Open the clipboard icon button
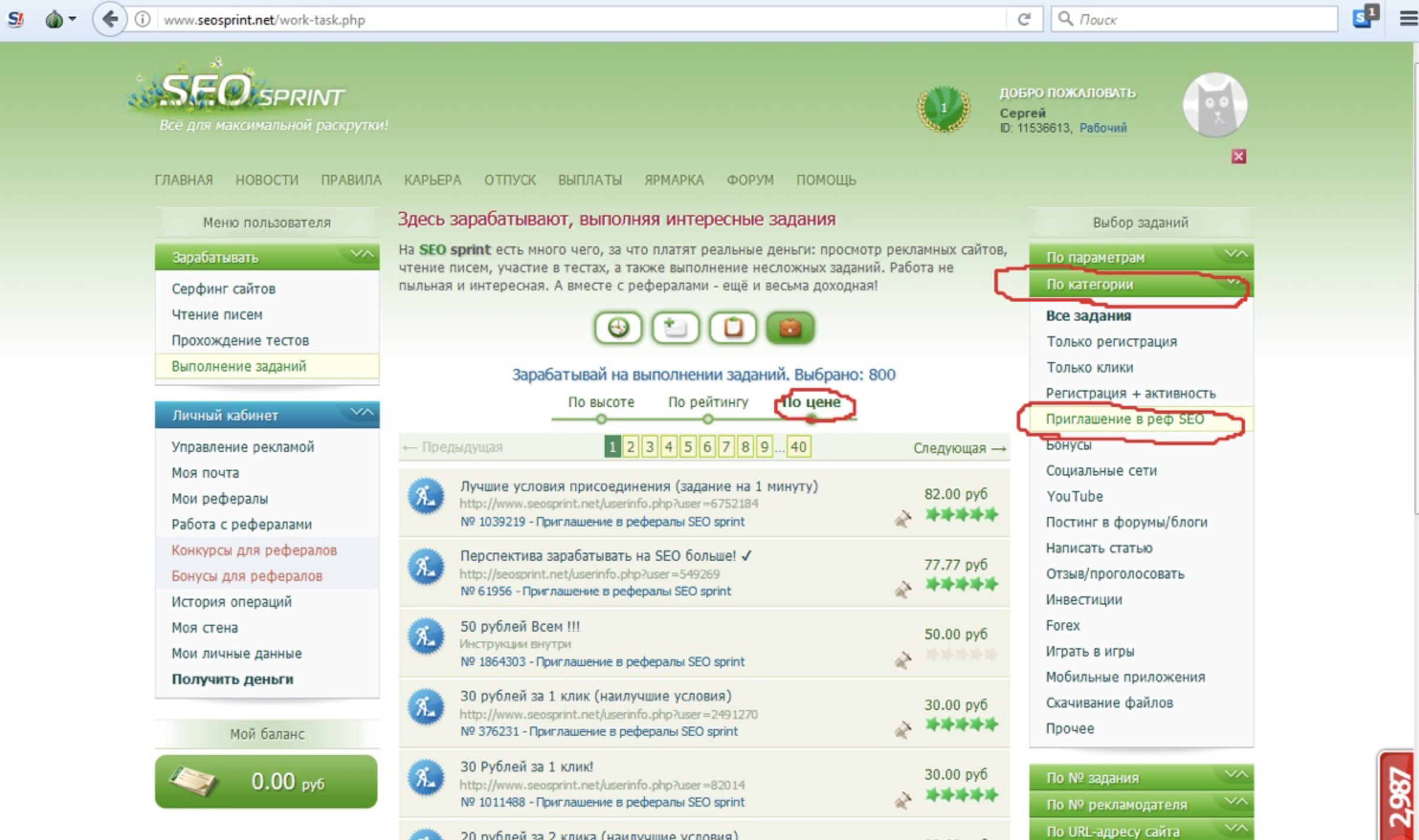The height and width of the screenshot is (840, 1419). point(733,328)
